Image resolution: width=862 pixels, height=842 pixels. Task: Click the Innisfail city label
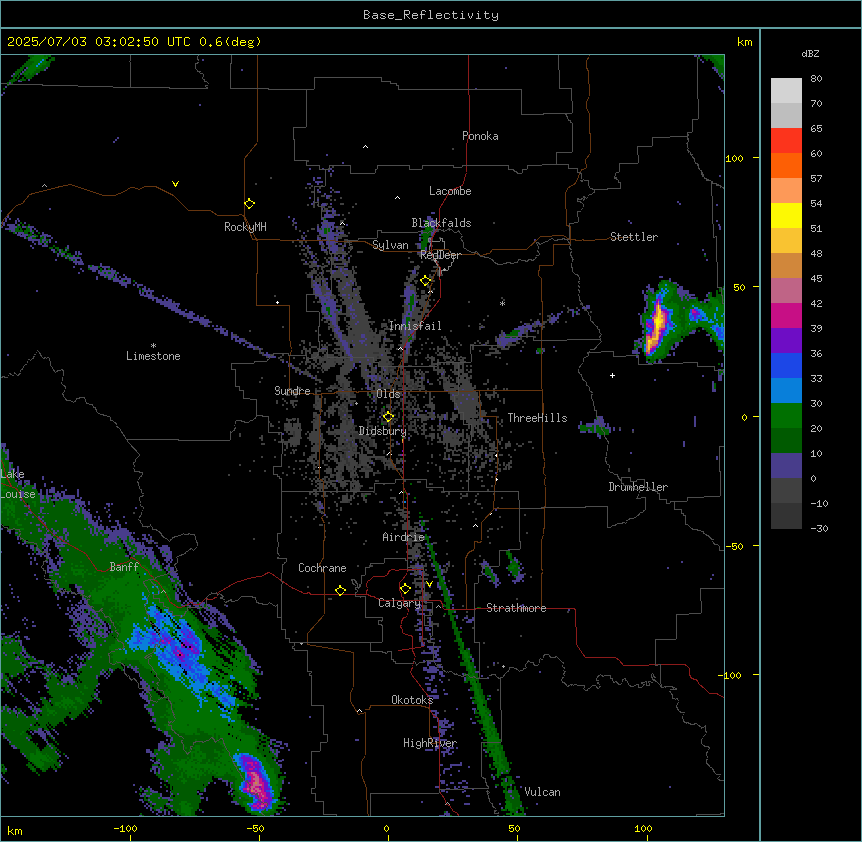pyautogui.click(x=415, y=326)
